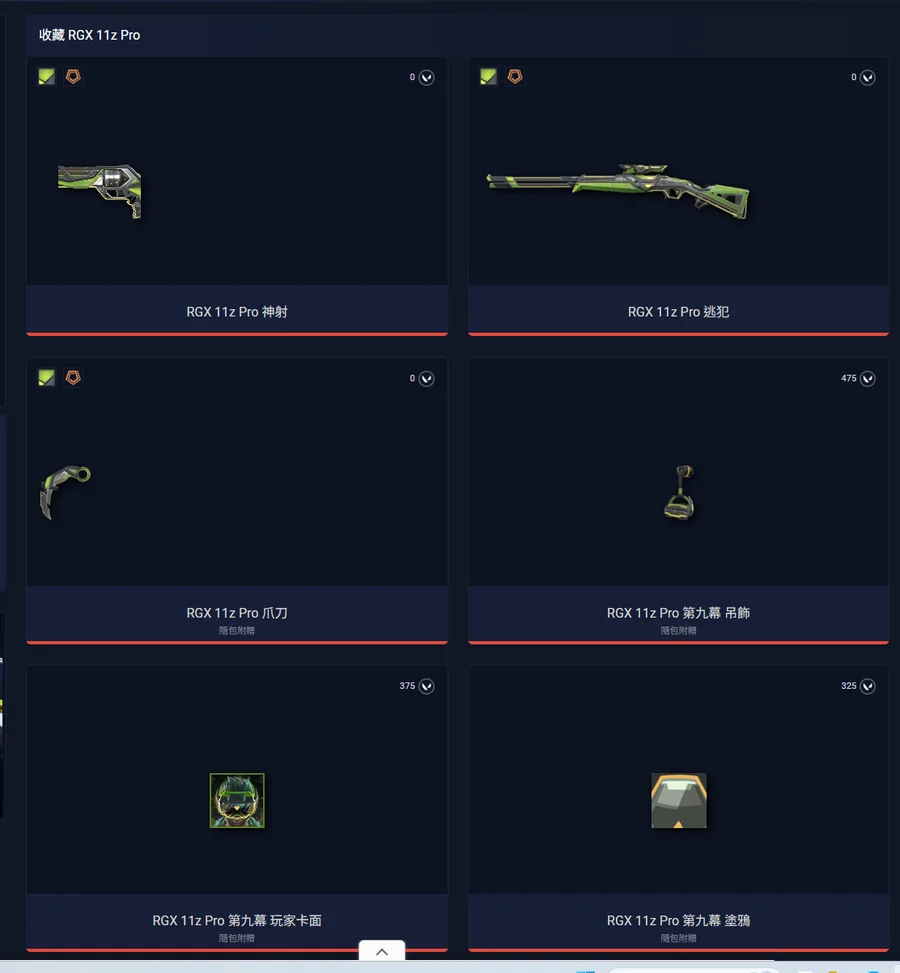Screen dimensions: 900x973
Task: Select the RGX 11z Pro 逃犯 rifle image
Action: [618, 191]
